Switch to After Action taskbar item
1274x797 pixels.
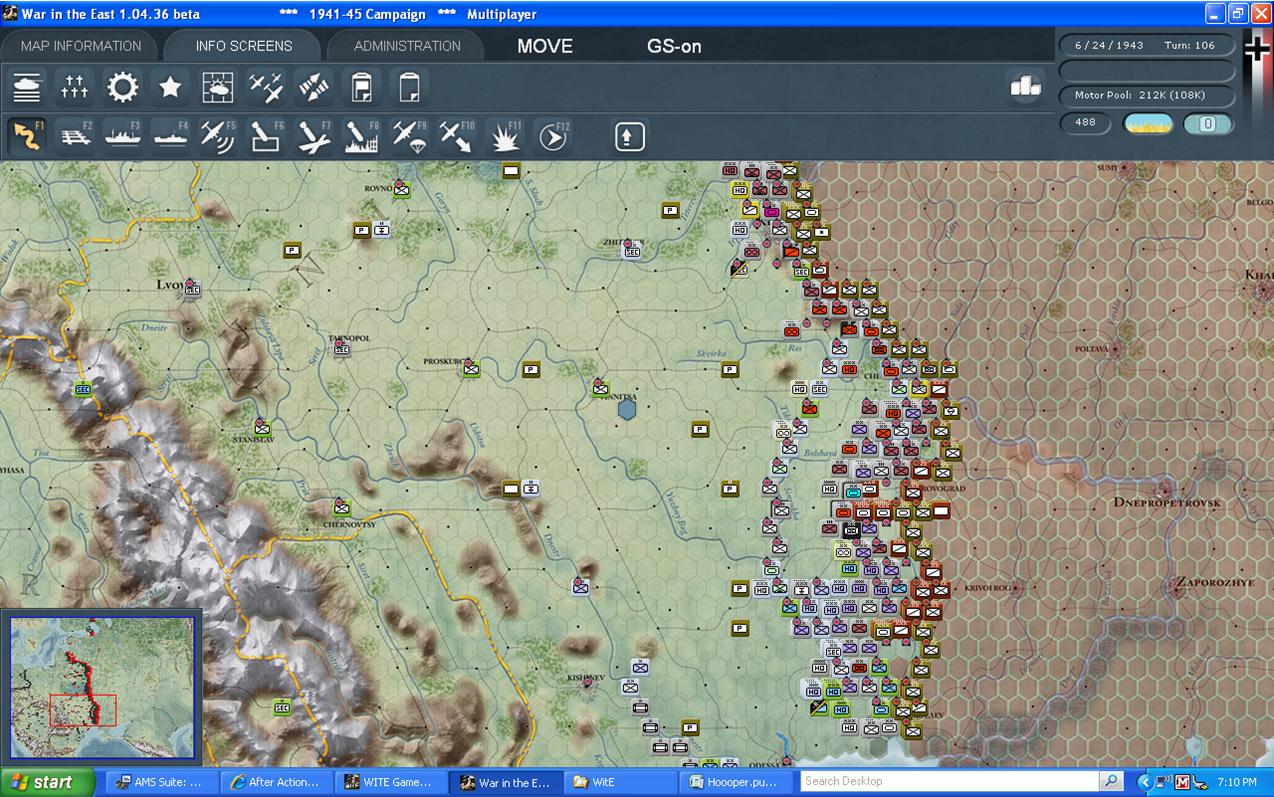[274, 782]
